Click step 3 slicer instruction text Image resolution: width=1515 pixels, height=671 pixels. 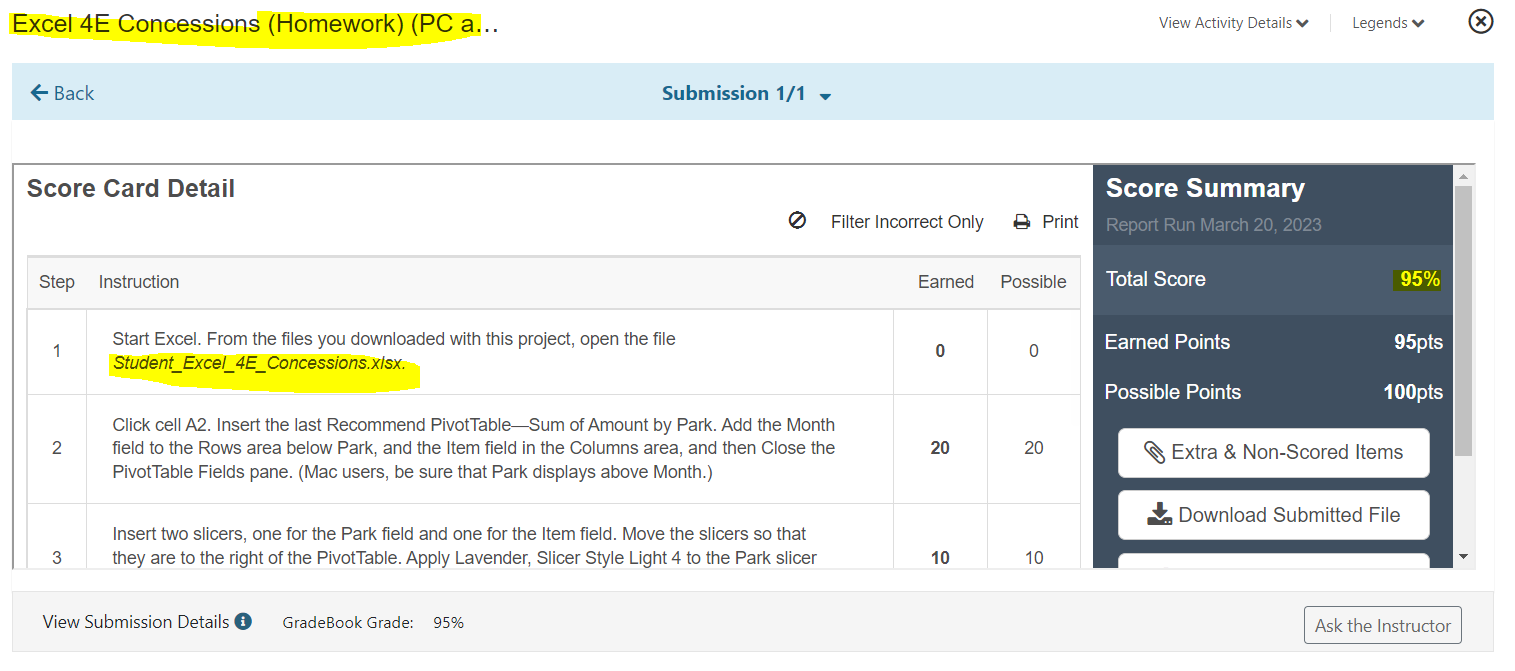click(x=464, y=546)
